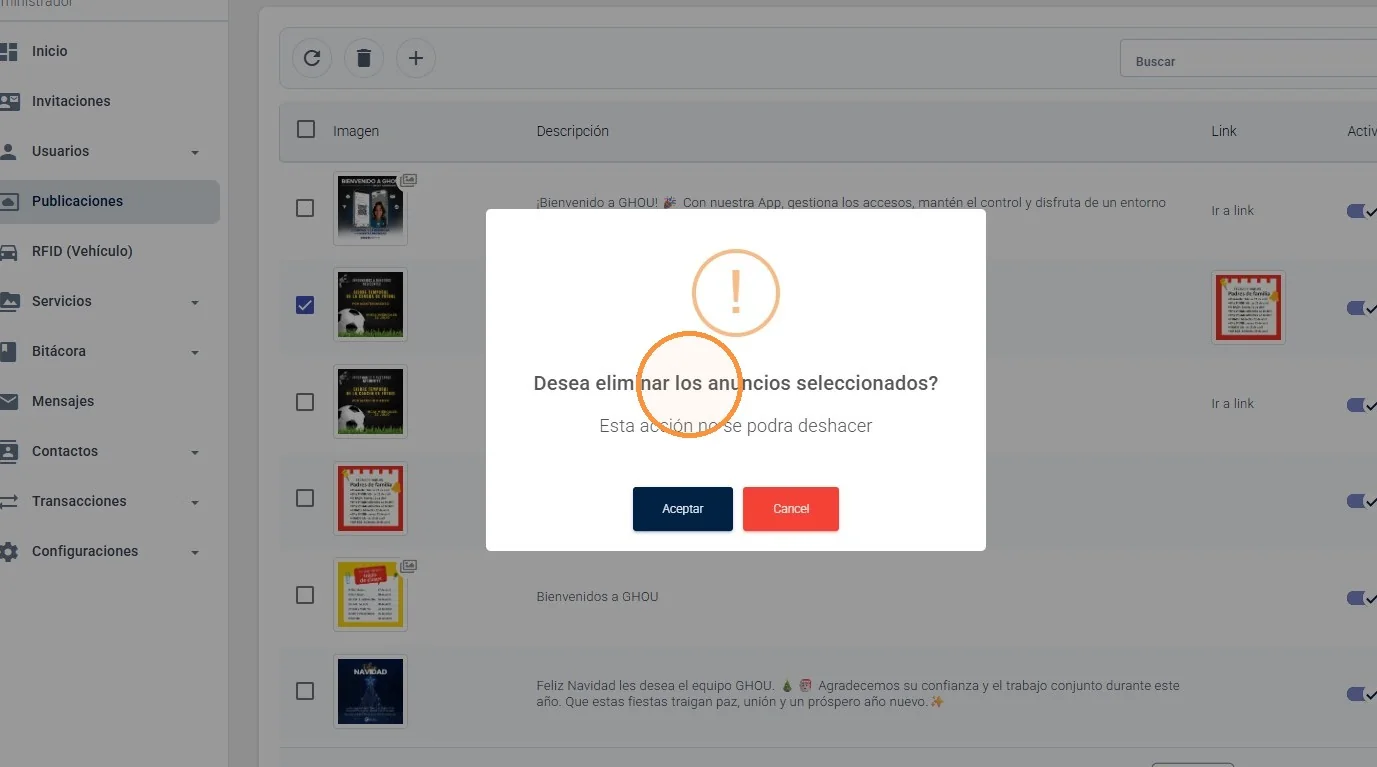
Task: Confirm deletion with Aceptar button
Action: coord(683,509)
